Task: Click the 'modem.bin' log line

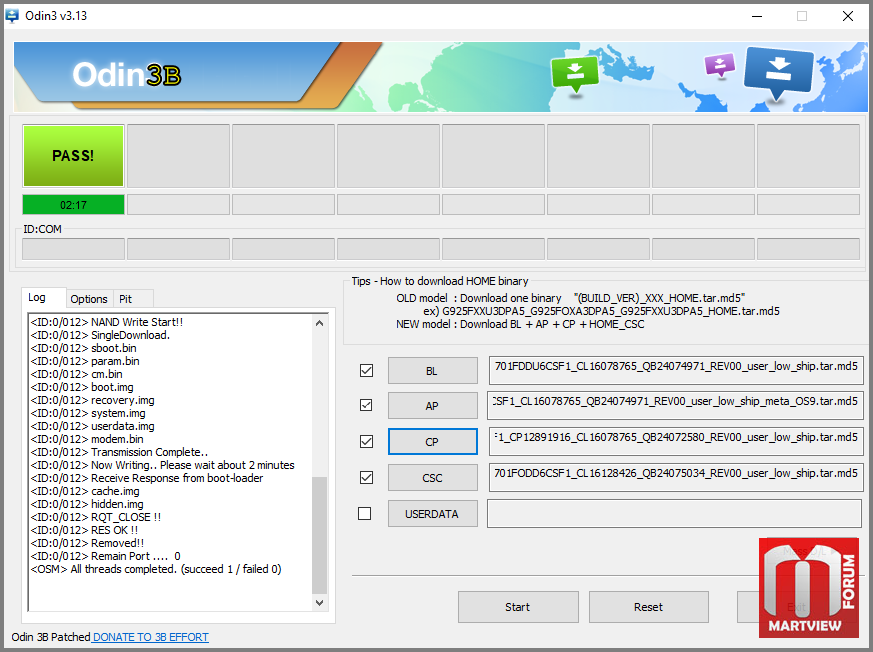Action: click(x=87, y=439)
